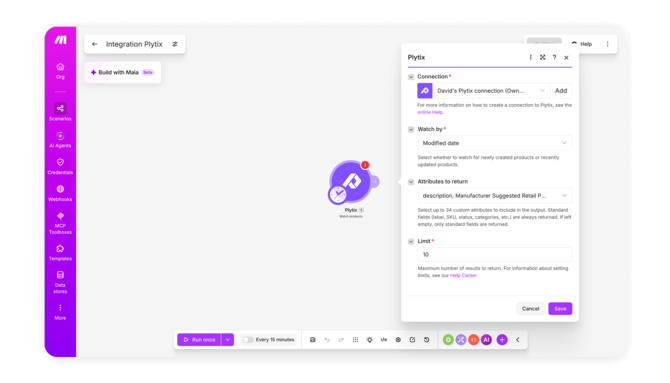Open the Help Center link
This screenshot has width=670, height=383.
464,276
